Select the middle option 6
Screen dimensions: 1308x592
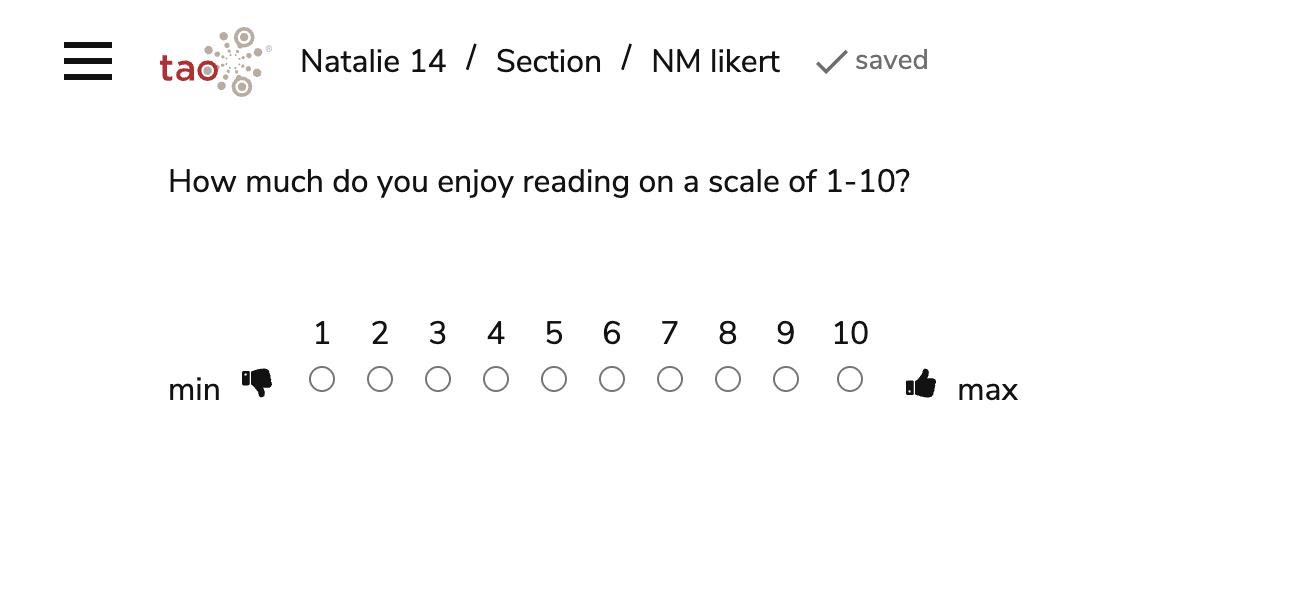[x=611, y=379]
